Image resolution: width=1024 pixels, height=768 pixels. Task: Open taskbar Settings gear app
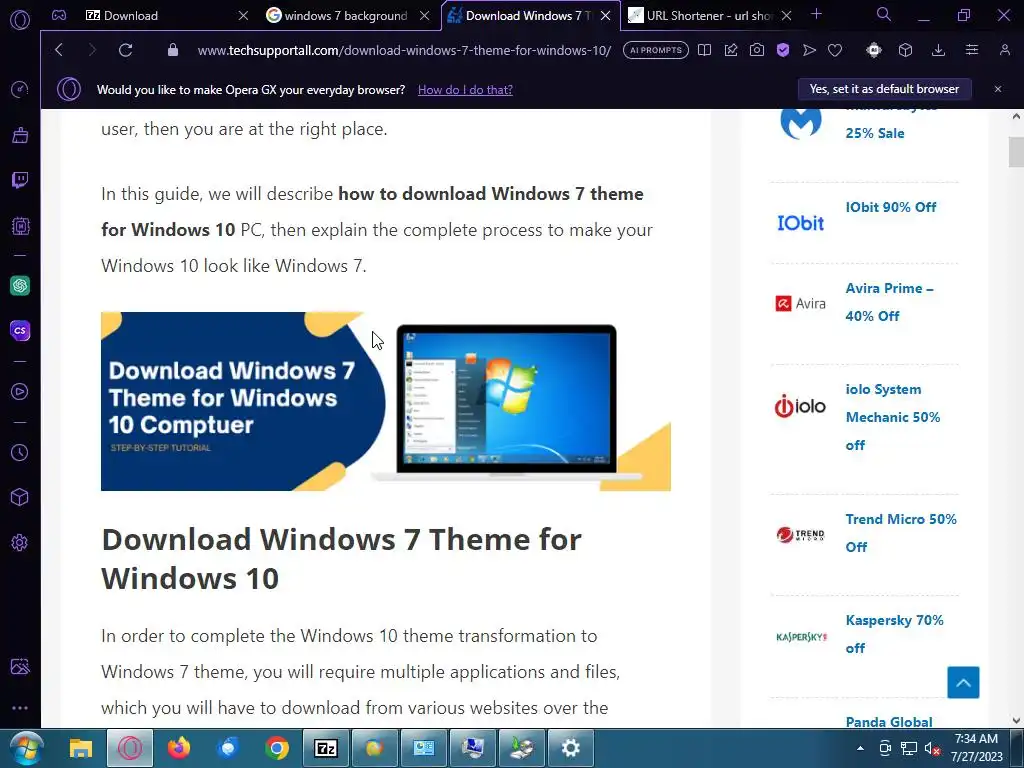(571, 748)
